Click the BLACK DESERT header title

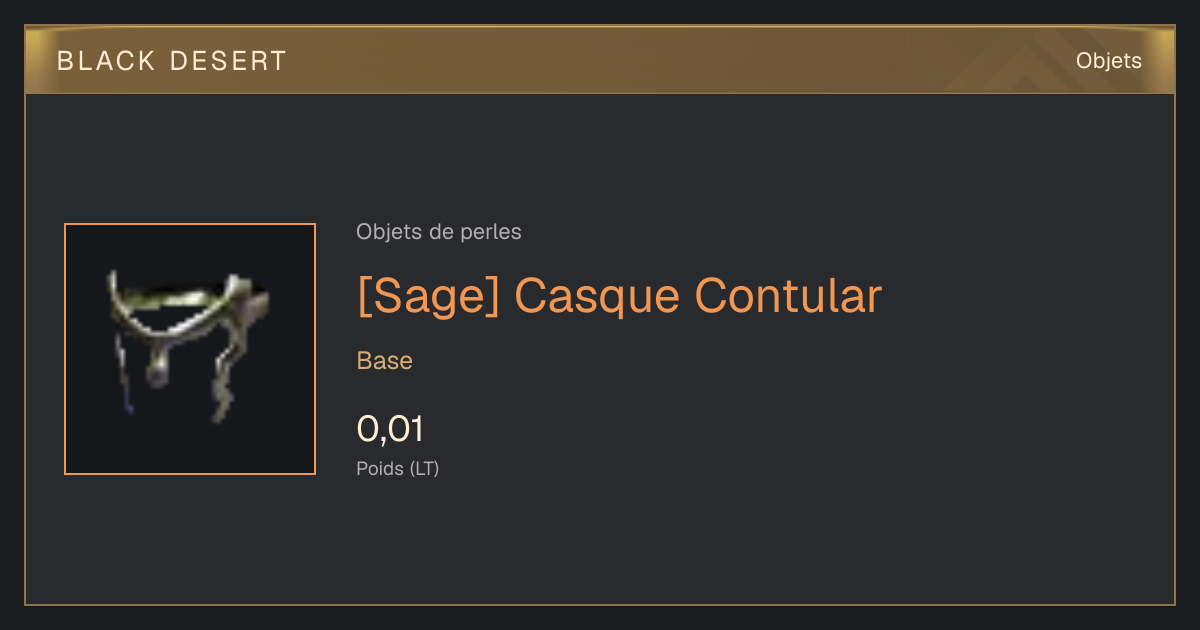[172, 61]
